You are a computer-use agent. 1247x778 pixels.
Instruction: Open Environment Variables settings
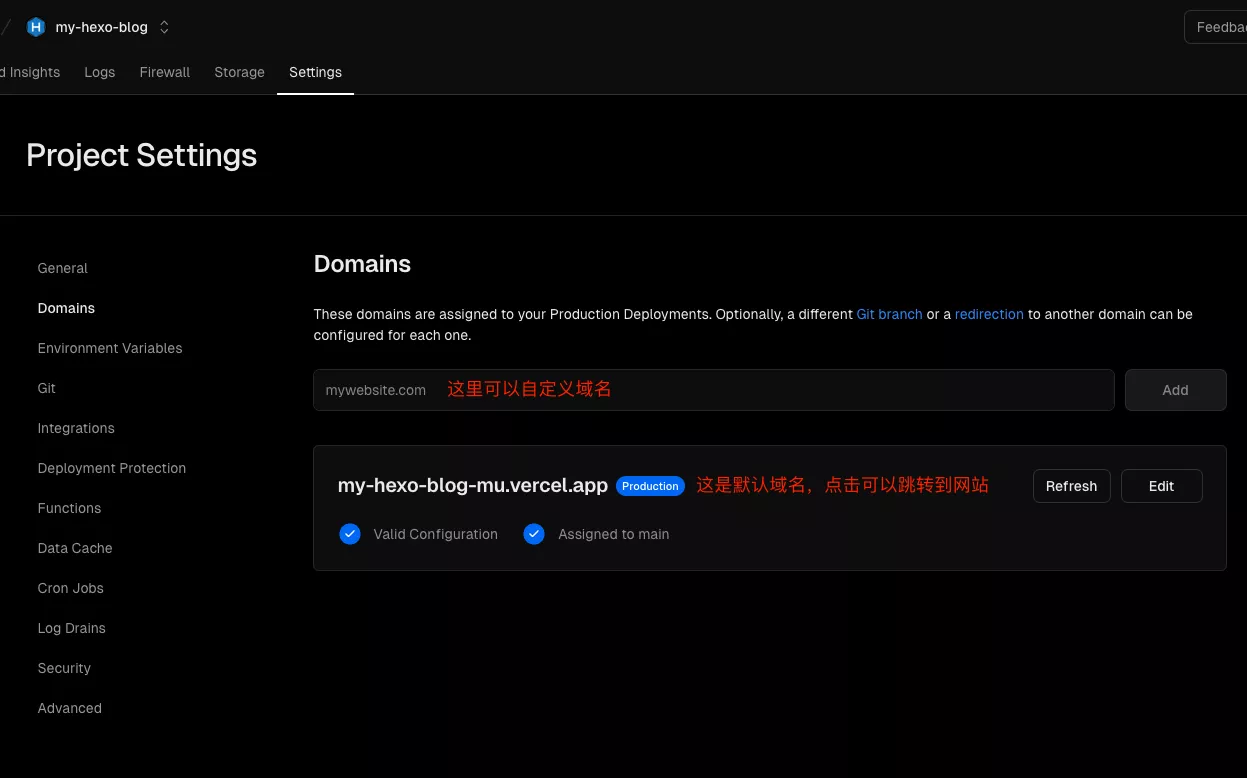point(110,348)
